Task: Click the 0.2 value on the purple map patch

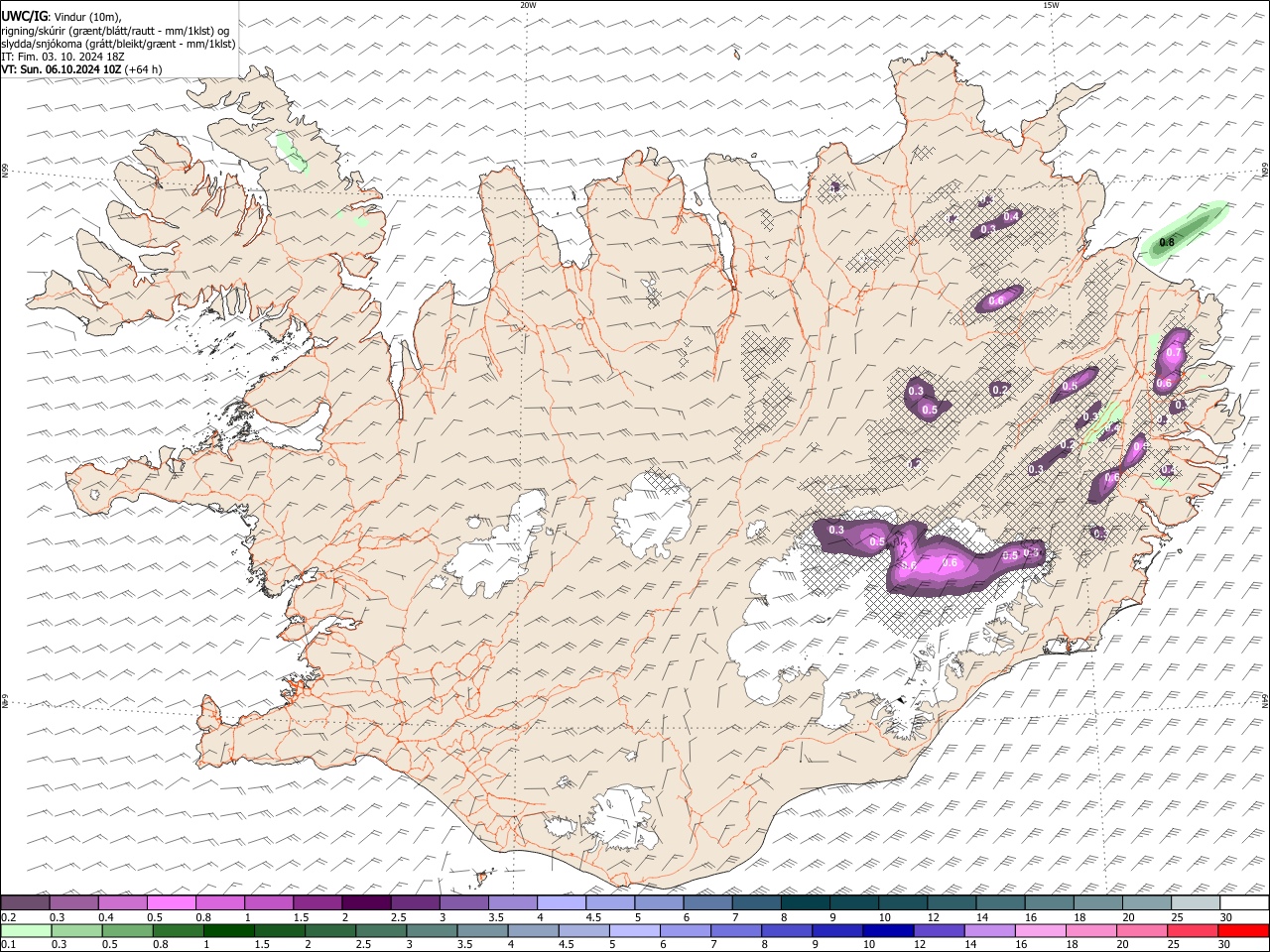Action: click(1000, 390)
